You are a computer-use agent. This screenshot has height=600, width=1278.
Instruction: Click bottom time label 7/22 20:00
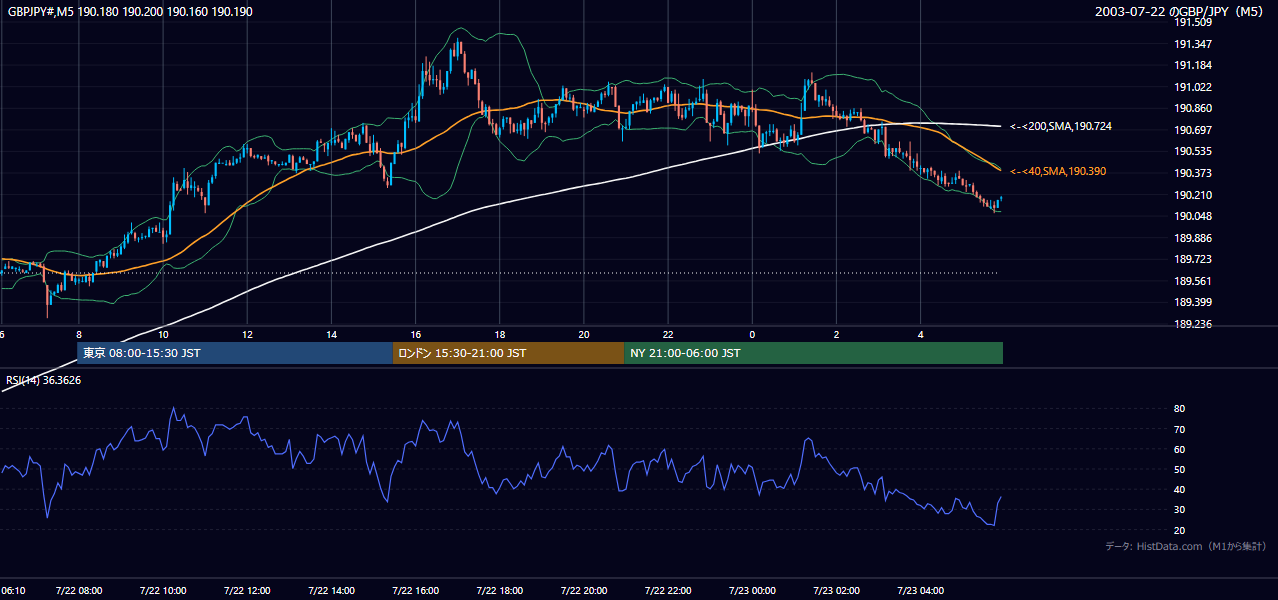click(584, 591)
